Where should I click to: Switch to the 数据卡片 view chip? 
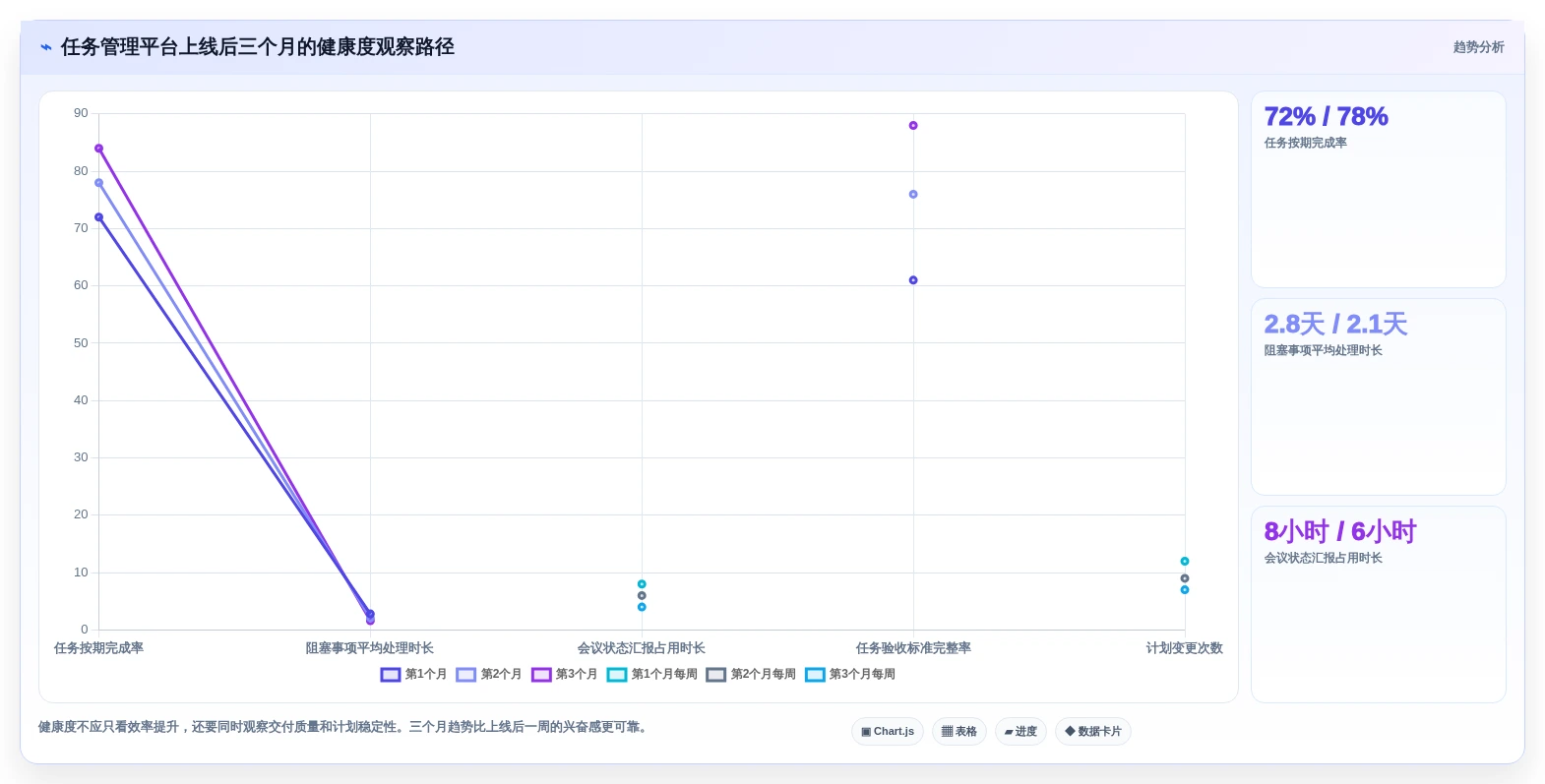pyautogui.click(x=1093, y=731)
